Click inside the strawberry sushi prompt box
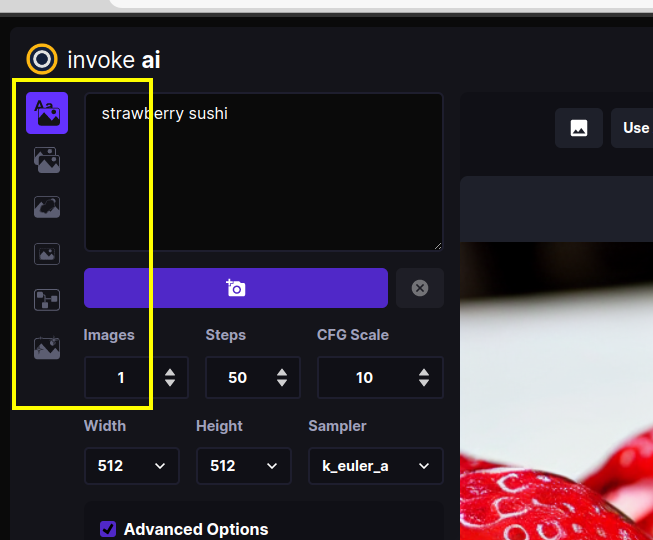The image size is (653, 540). tap(263, 172)
